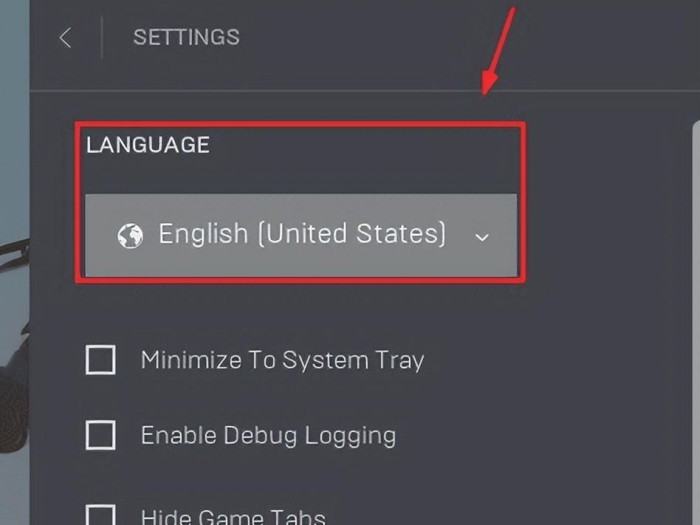Click the vertical divider beside back arrow
700x525 pixels.
pos(102,38)
